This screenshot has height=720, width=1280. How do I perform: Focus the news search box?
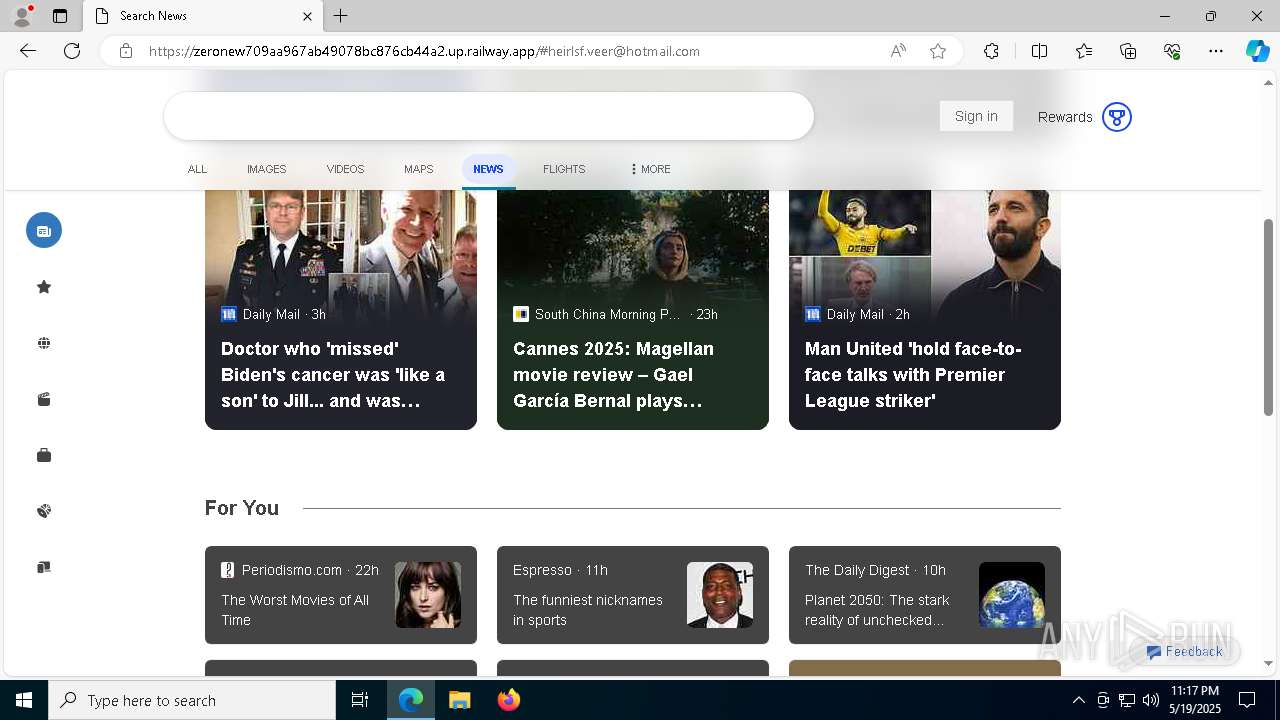[488, 116]
